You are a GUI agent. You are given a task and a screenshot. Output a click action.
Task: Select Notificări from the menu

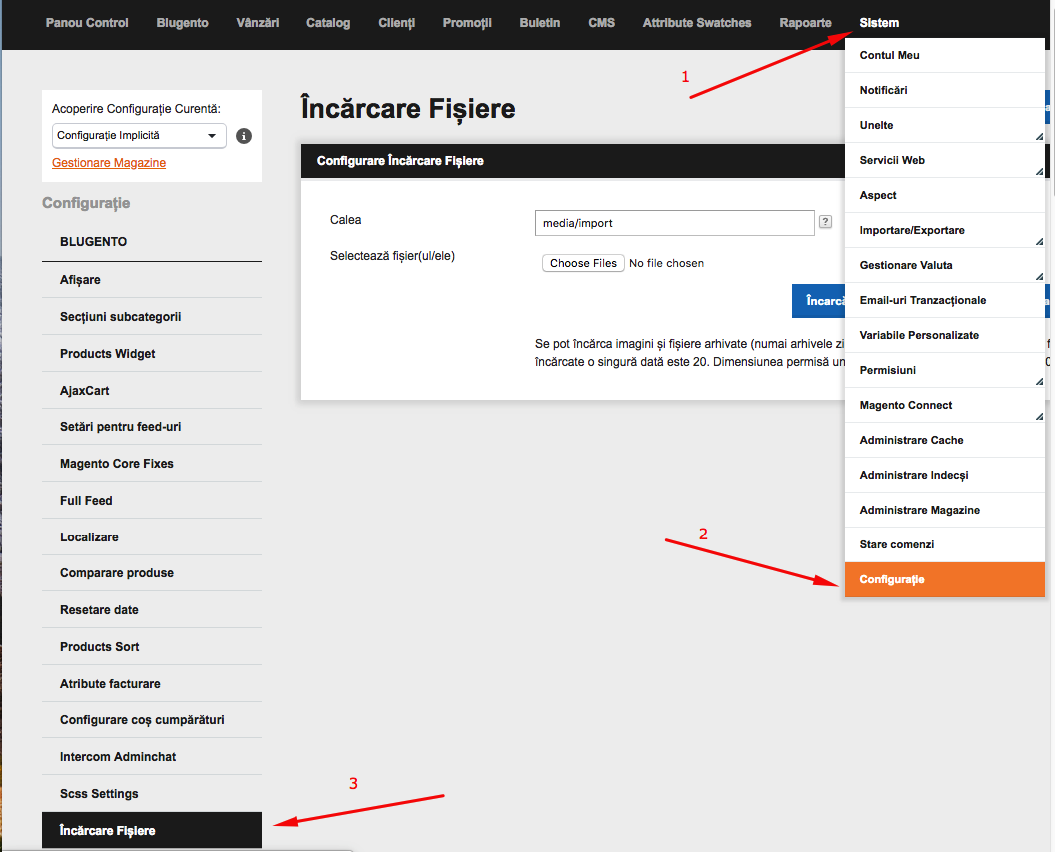tap(944, 90)
